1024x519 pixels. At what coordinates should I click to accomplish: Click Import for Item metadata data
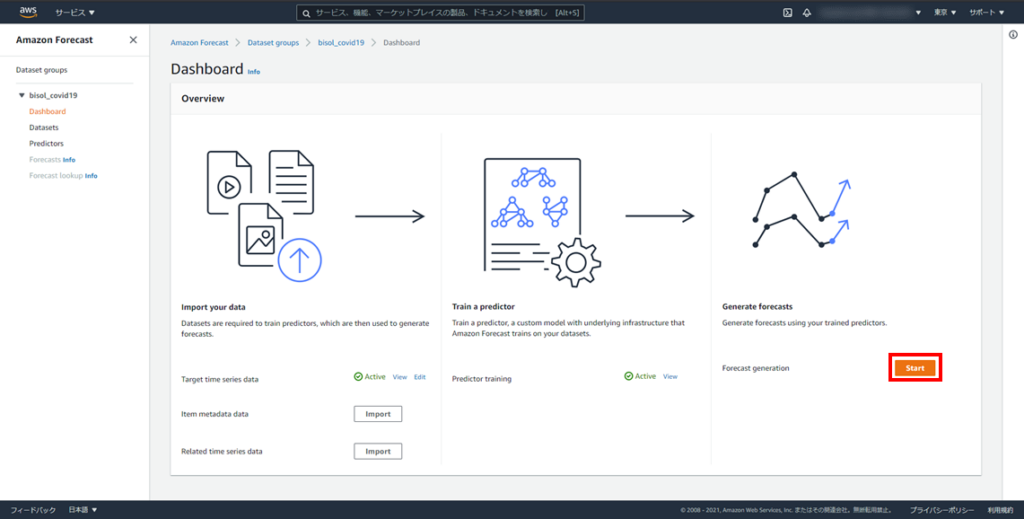(378, 414)
